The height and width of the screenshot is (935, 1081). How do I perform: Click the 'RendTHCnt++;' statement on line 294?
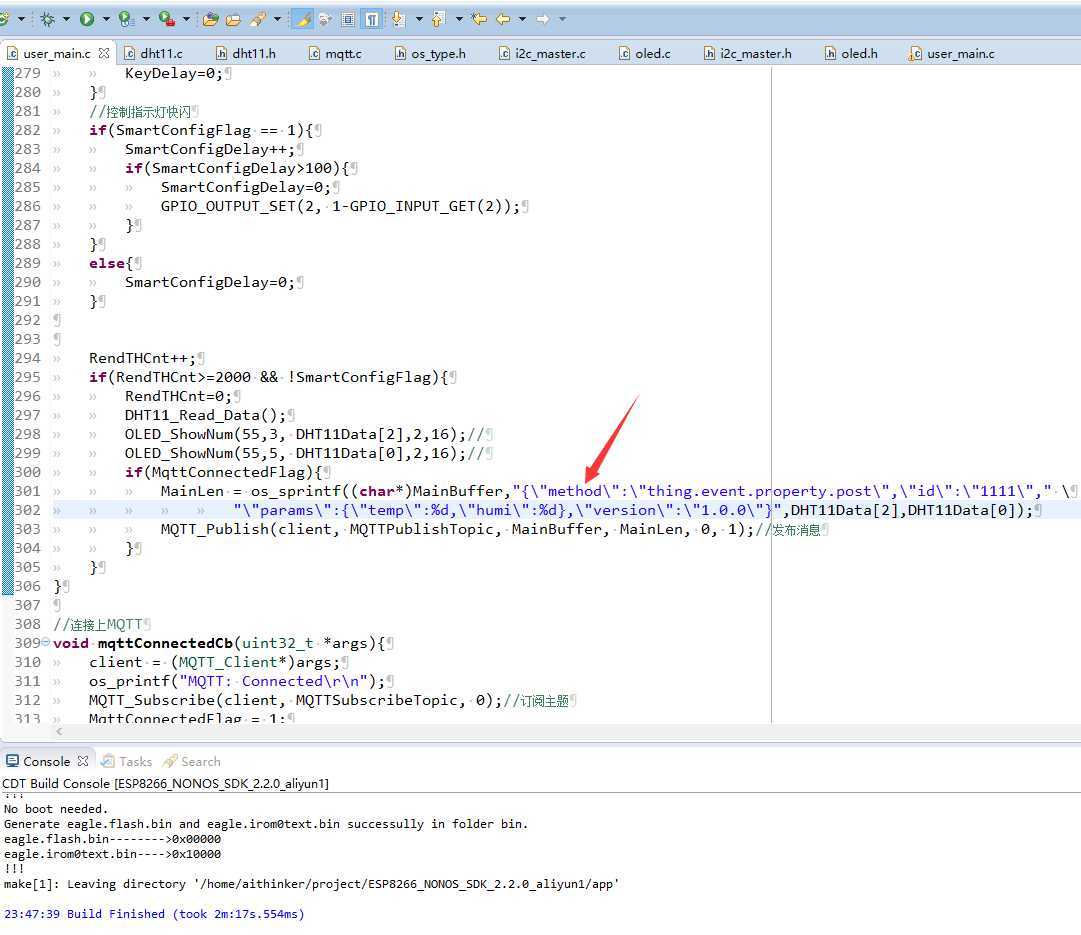[x=142, y=358]
